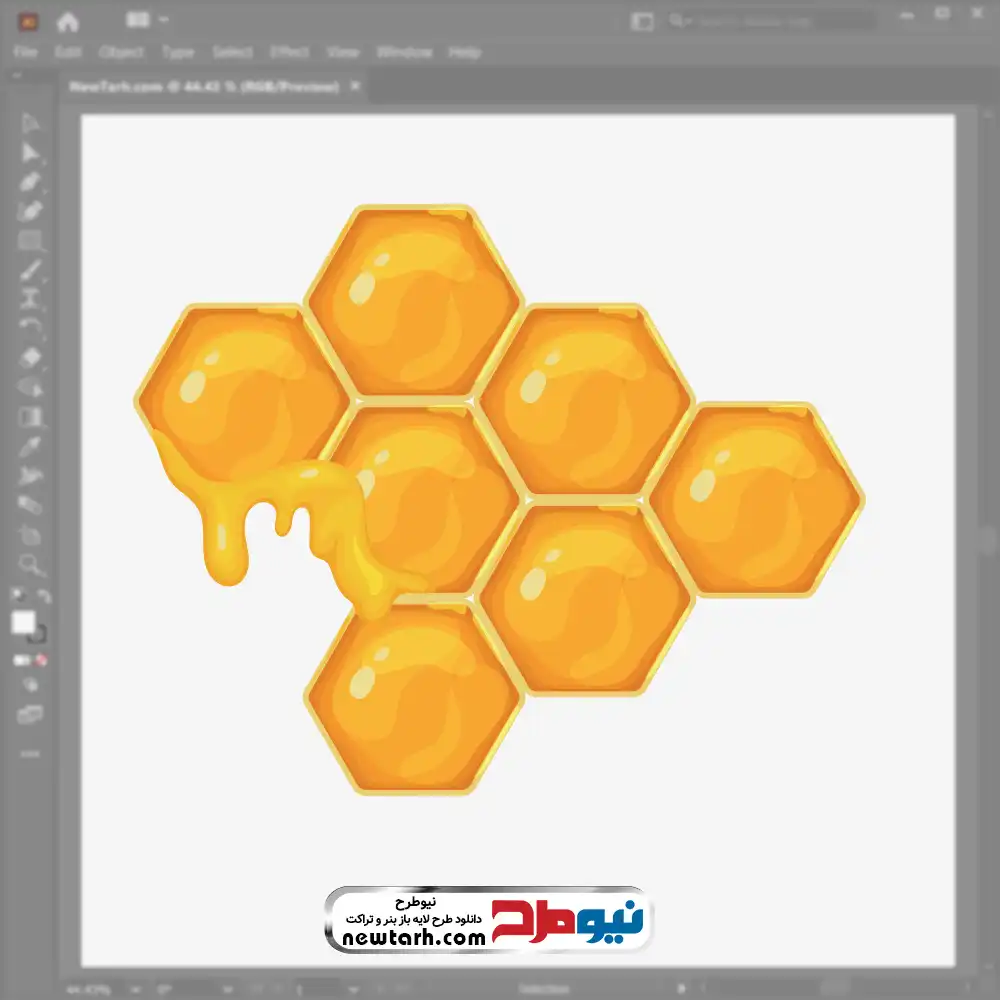This screenshot has height=1000, width=1000.
Task: Select the Eraser tool
Action: pyautogui.click(x=31, y=357)
